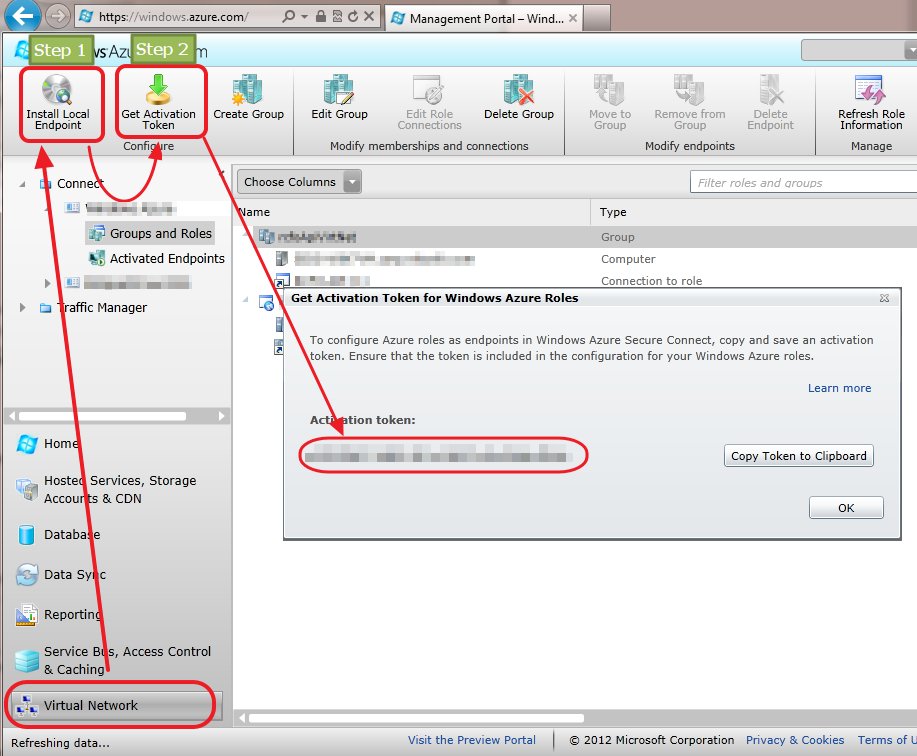
Task: Expand the second blurred subscription node
Action: point(47,284)
